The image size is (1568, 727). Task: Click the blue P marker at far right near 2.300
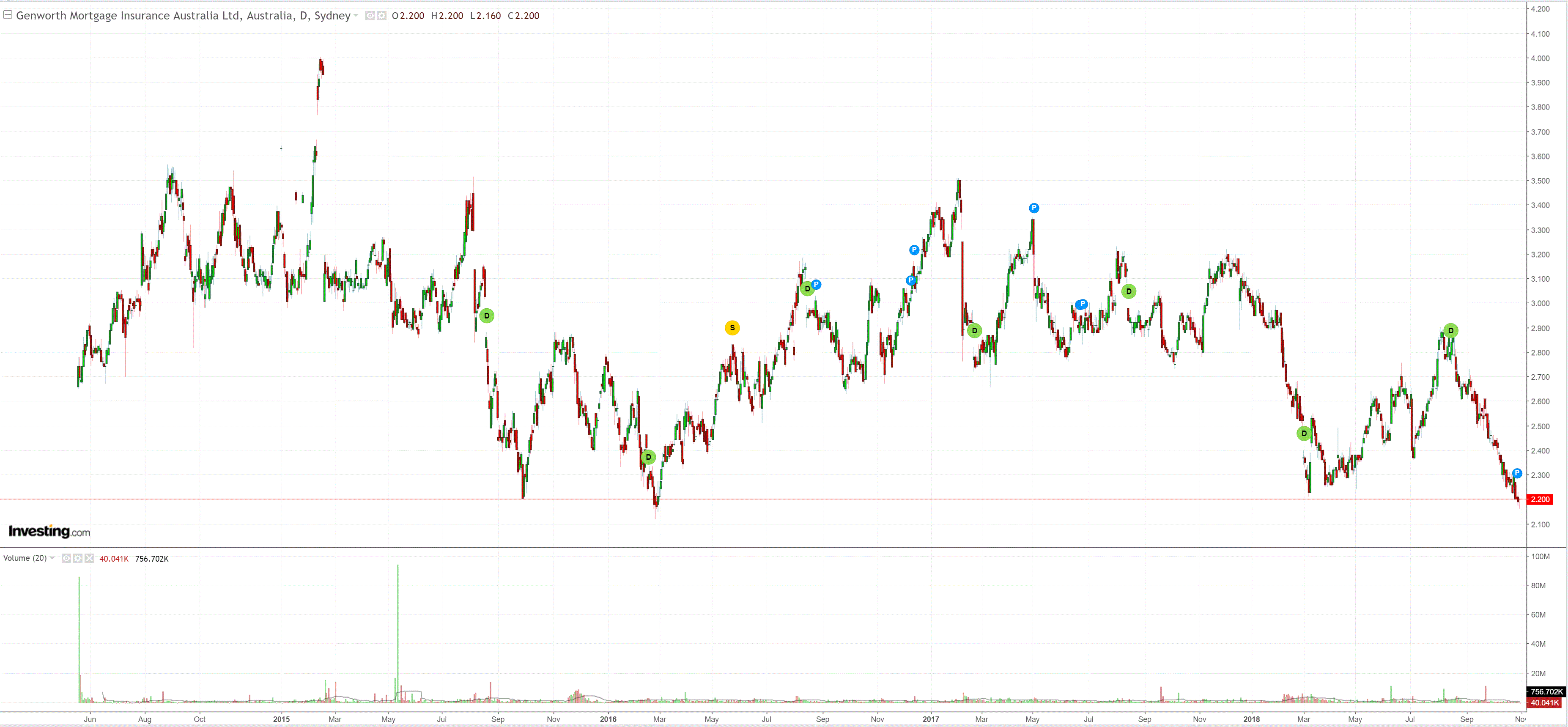tap(1517, 473)
